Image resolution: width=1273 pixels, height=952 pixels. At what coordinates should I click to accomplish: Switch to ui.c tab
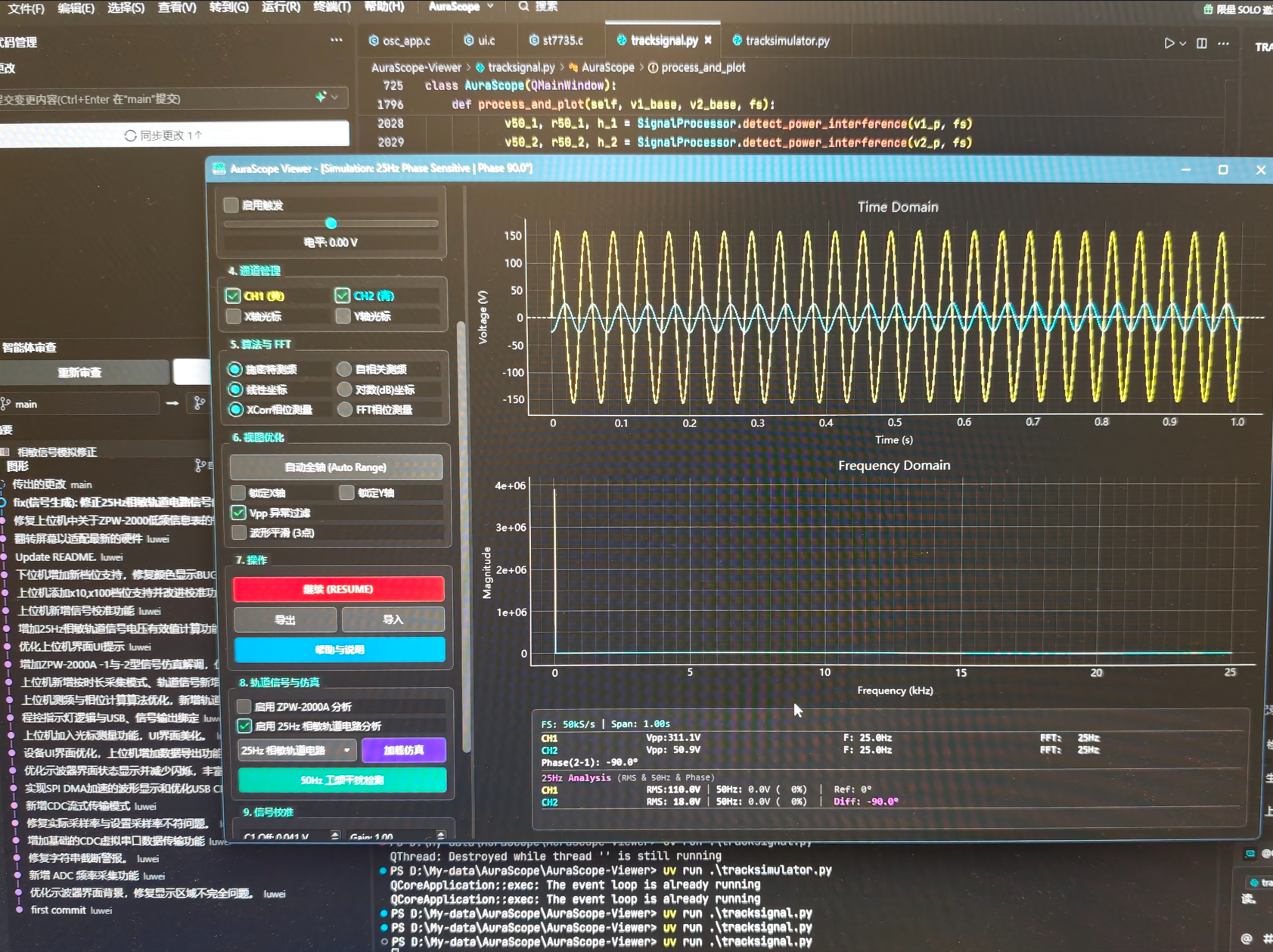point(480,41)
